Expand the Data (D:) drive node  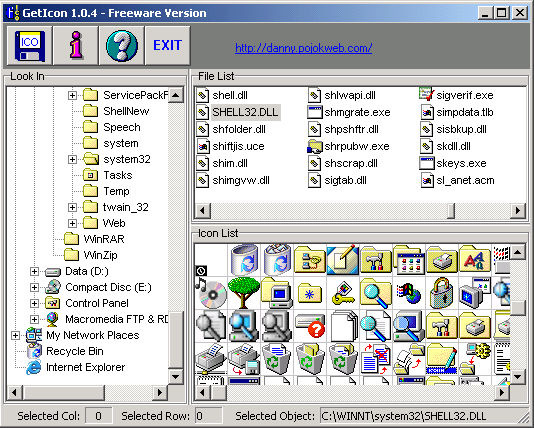pos(34,271)
